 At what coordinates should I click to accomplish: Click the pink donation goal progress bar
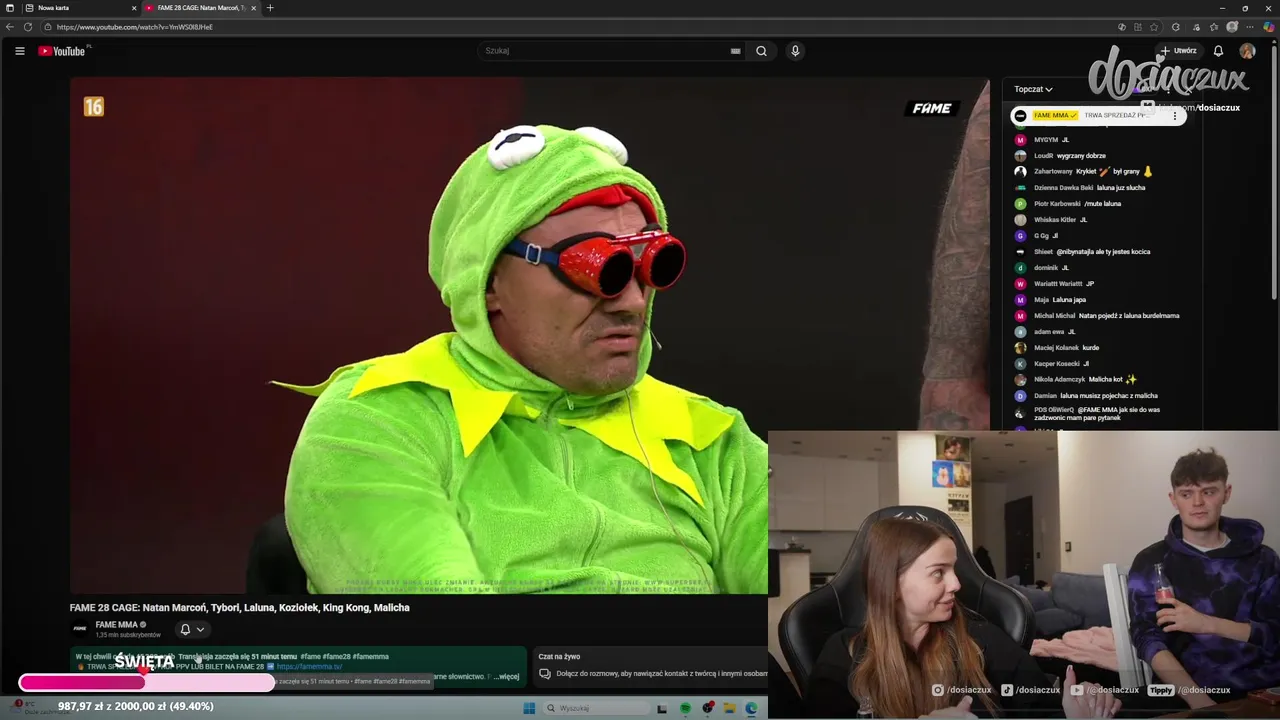coord(146,683)
